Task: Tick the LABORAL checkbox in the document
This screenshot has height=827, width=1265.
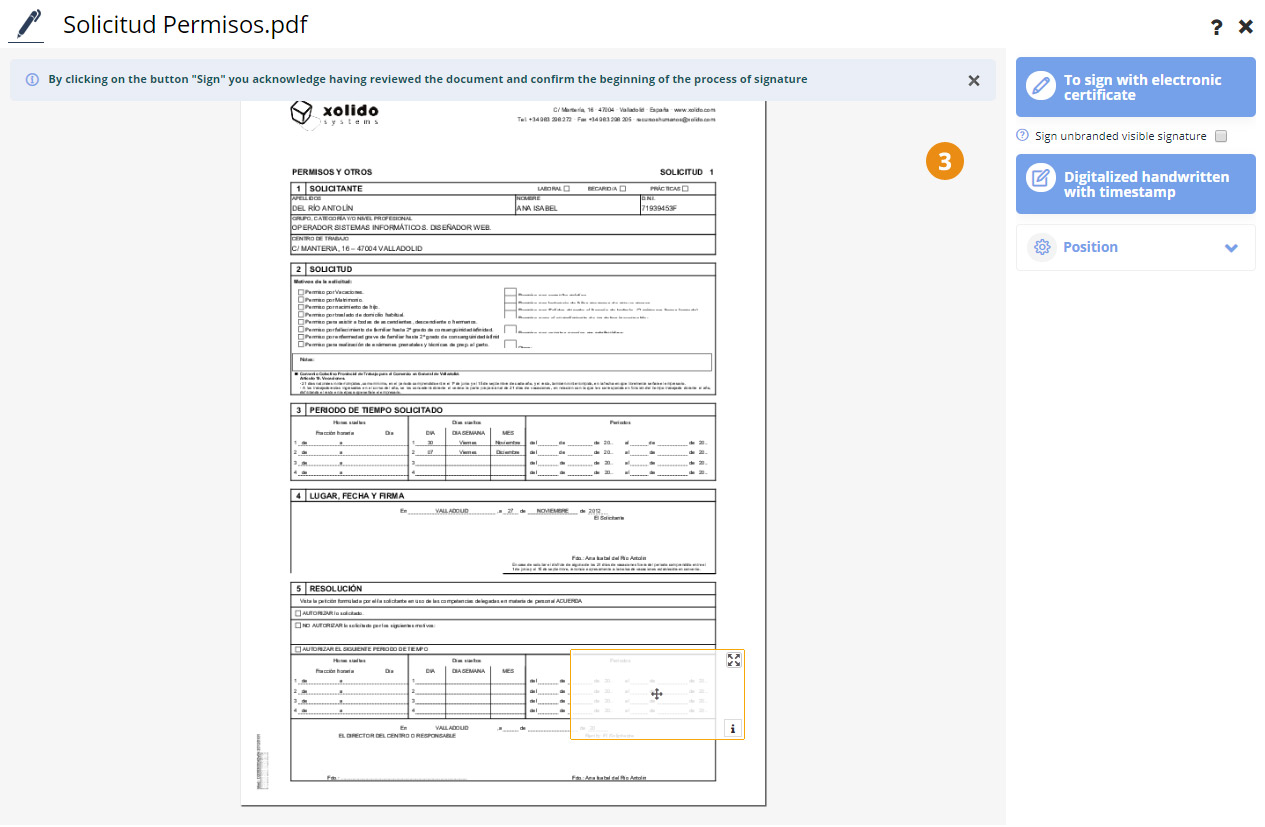Action: coord(567,188)
